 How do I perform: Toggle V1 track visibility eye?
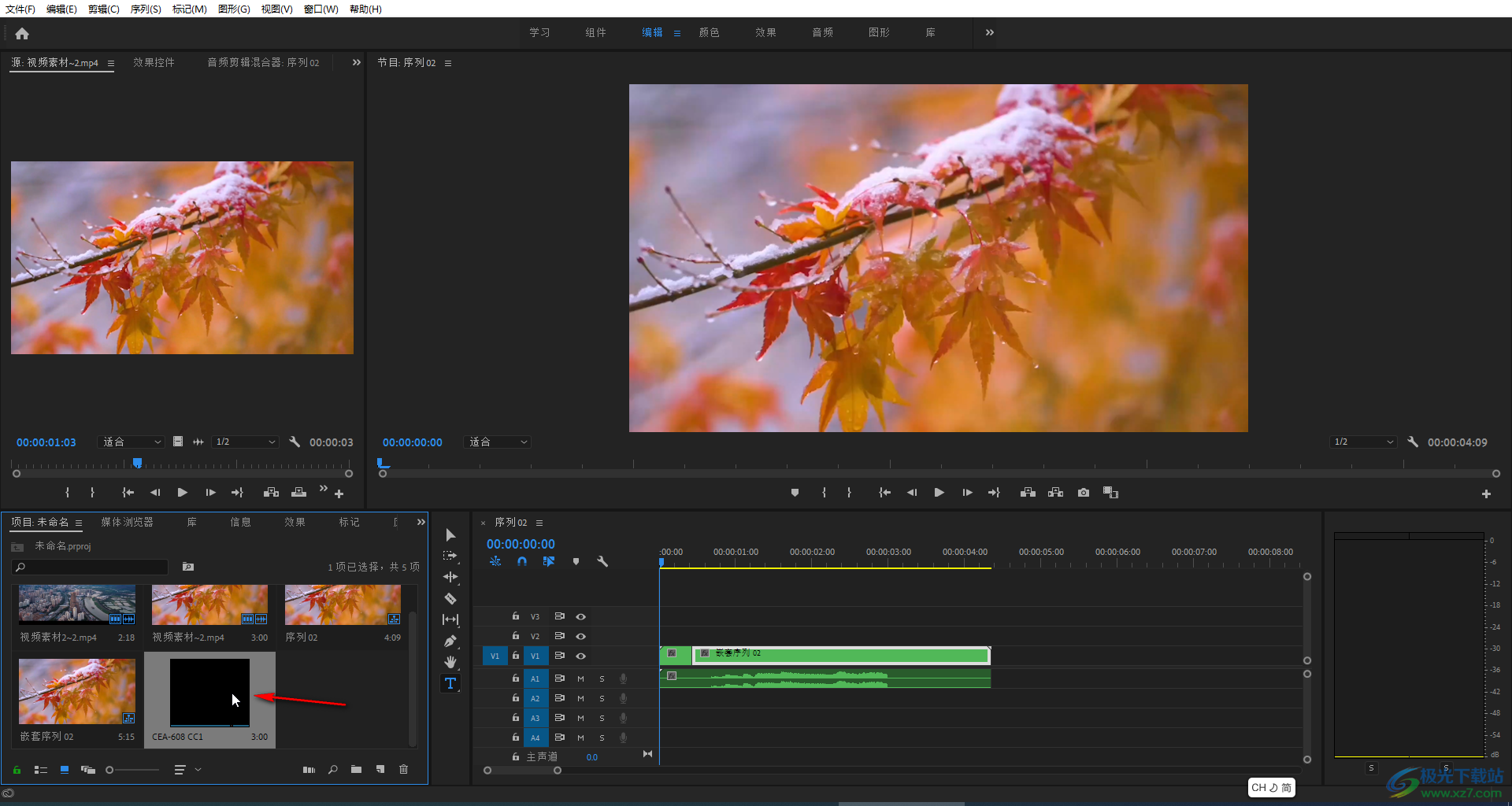click(x=580, y=656)
